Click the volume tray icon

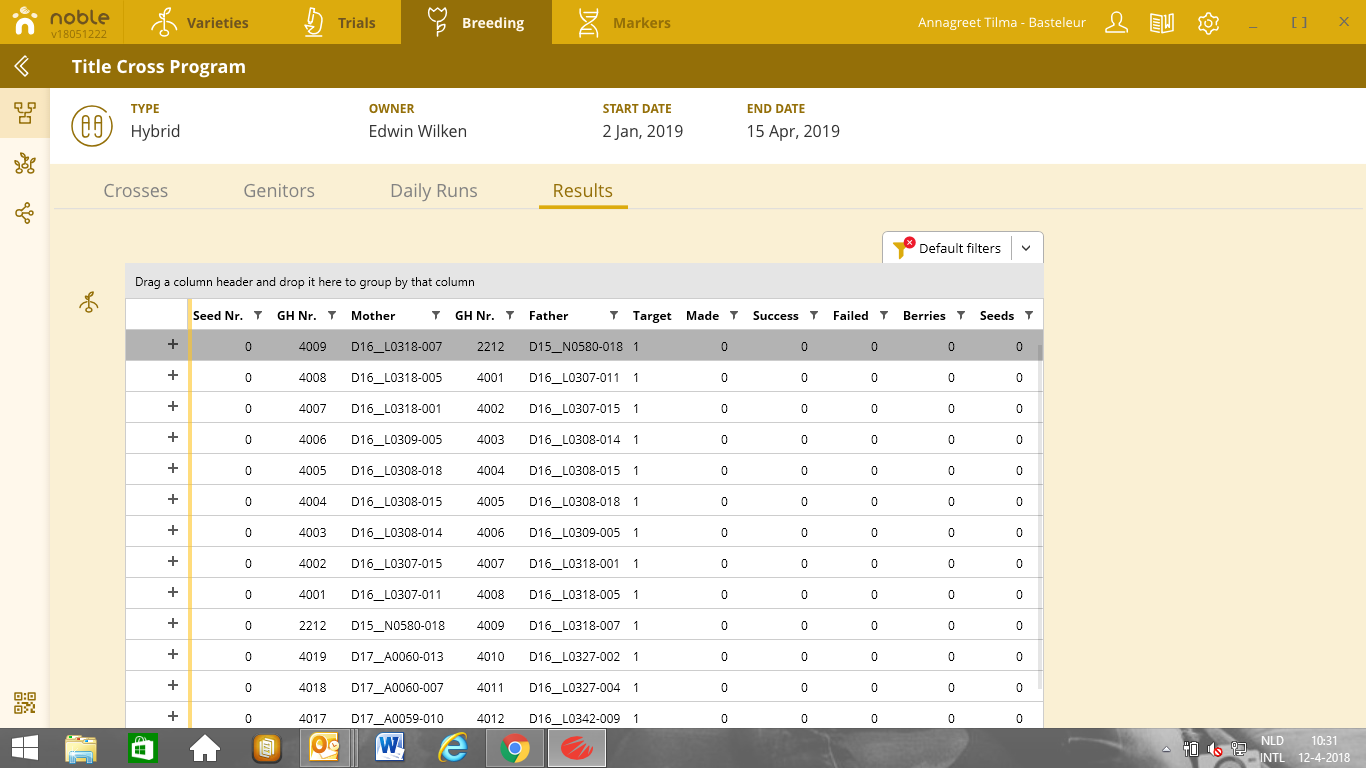click(x=1215, y=749)
